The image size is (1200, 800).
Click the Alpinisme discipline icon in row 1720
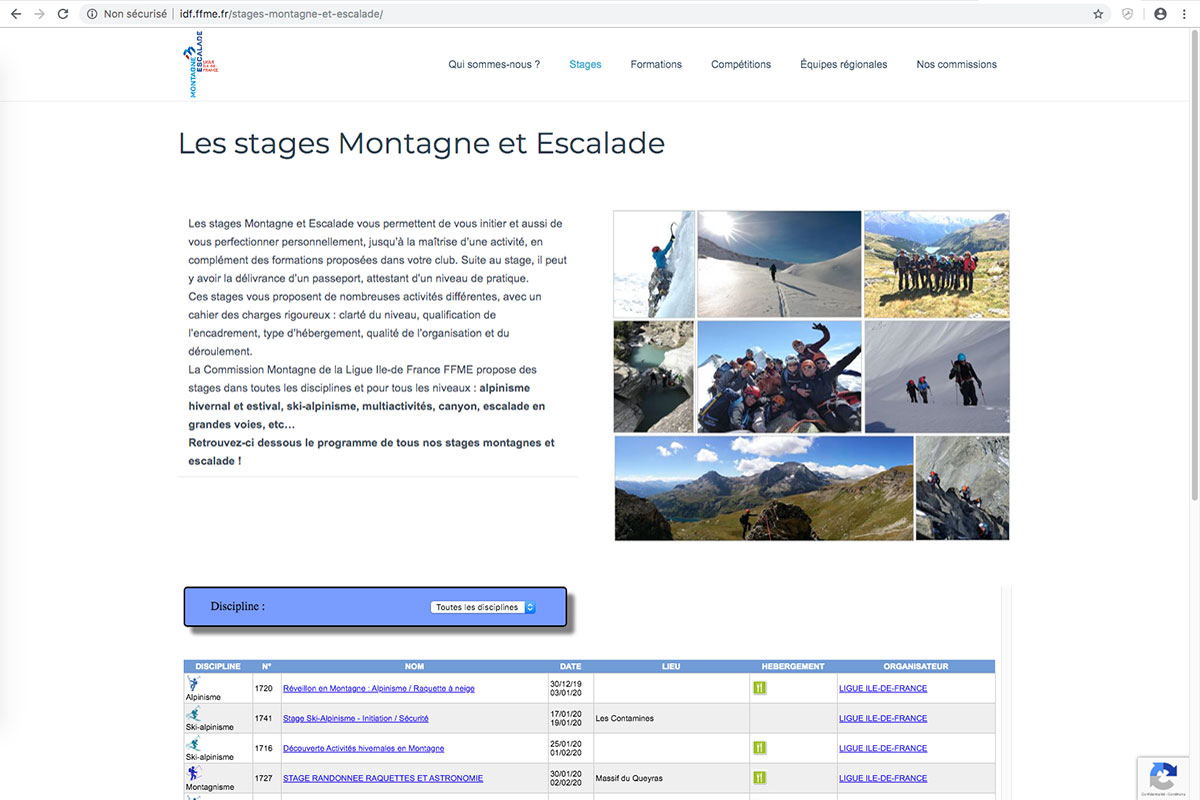[193, 684]
